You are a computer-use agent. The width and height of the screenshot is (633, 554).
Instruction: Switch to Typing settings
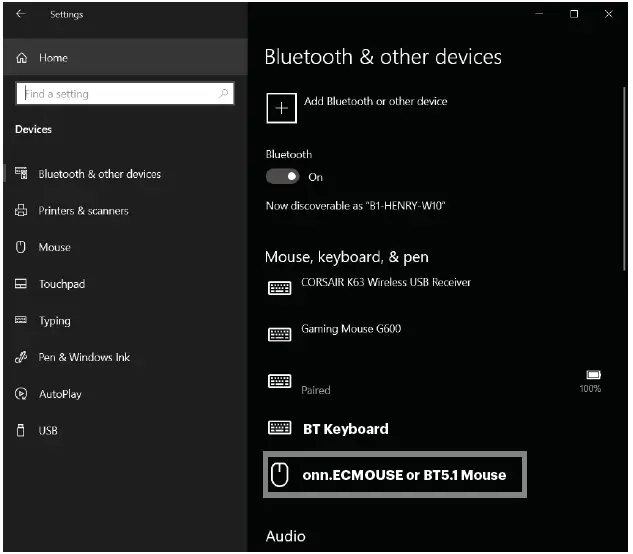[54, 321]
